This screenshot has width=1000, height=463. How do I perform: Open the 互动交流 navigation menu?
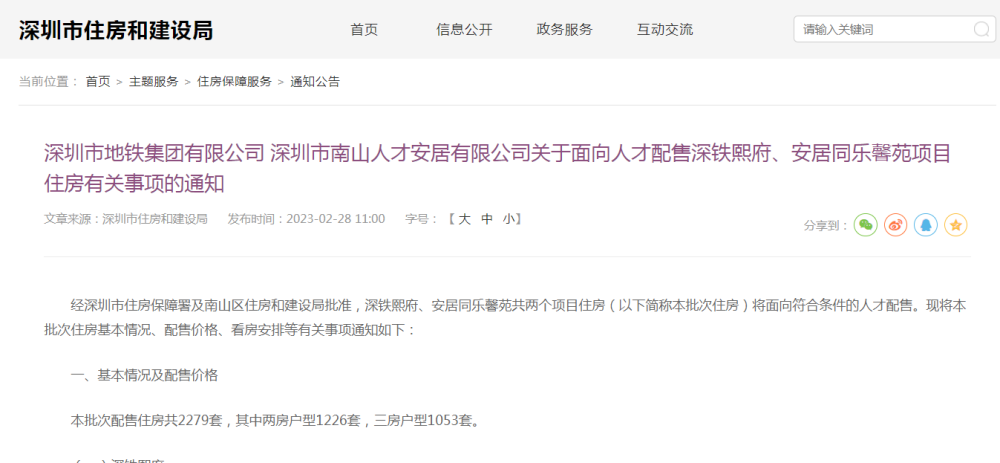click(x=665, y=29)
